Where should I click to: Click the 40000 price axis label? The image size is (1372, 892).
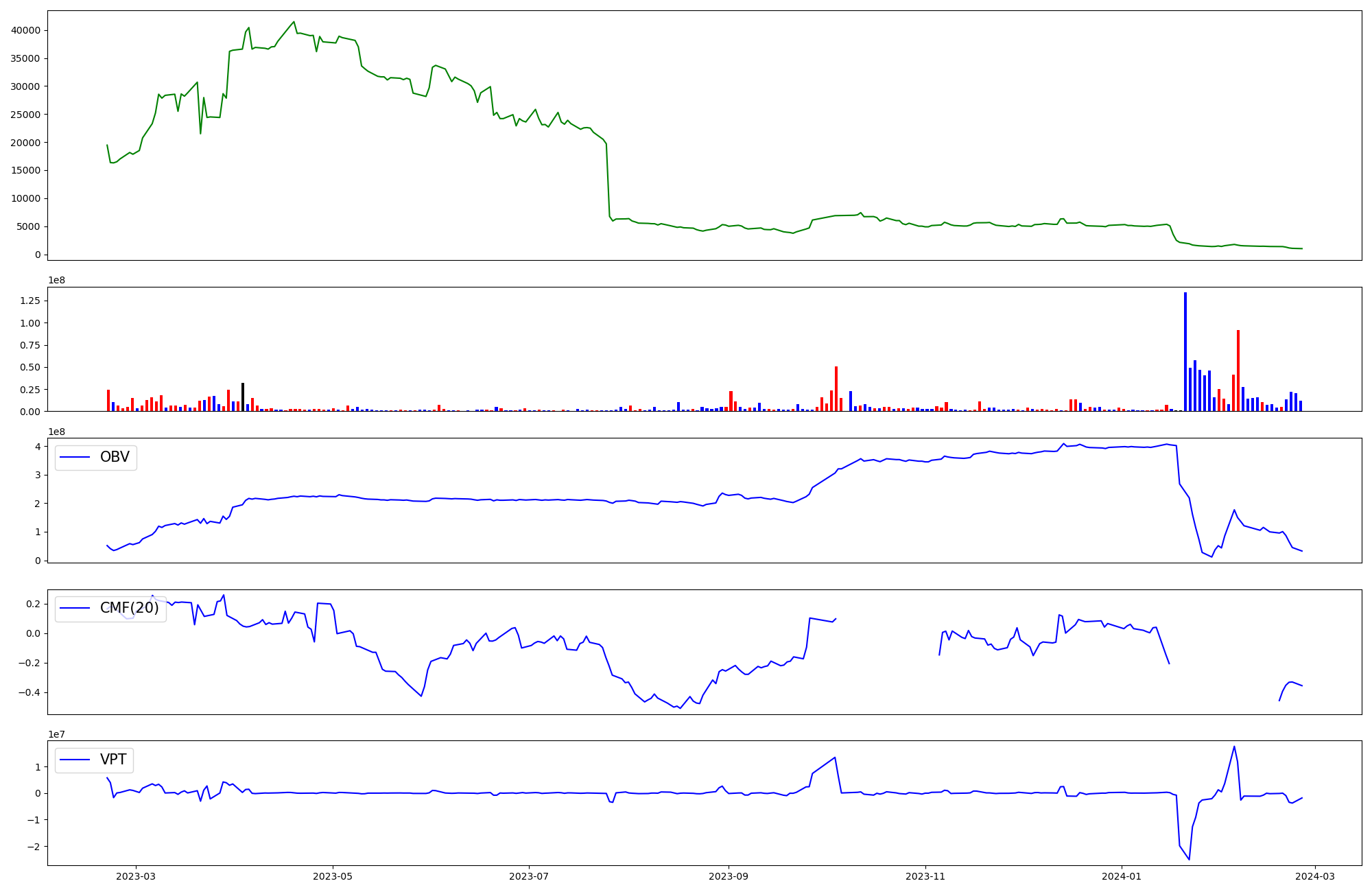click(25, 30)
